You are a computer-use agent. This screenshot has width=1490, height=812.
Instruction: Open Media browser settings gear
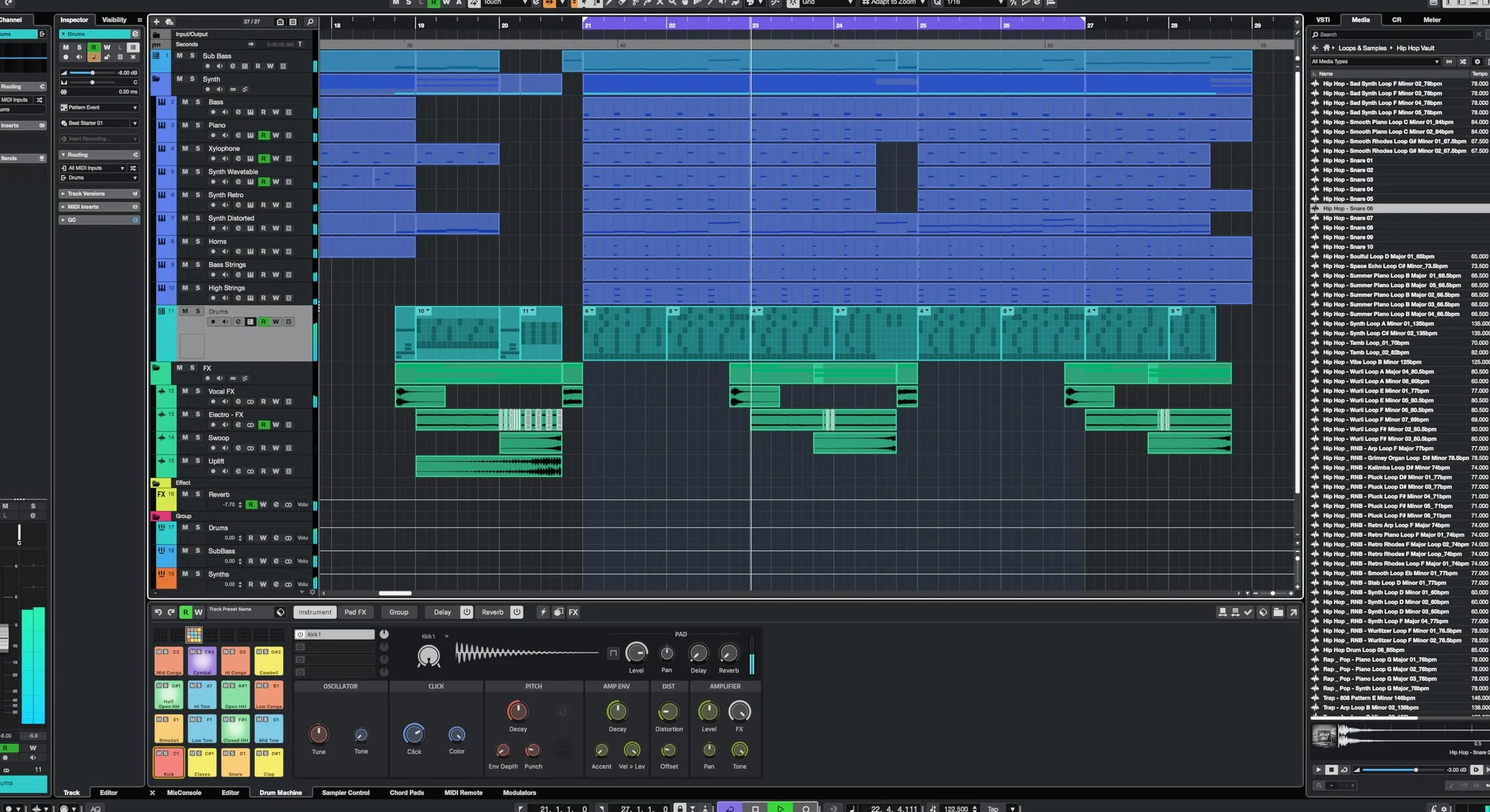click(x=1477, y=62)
